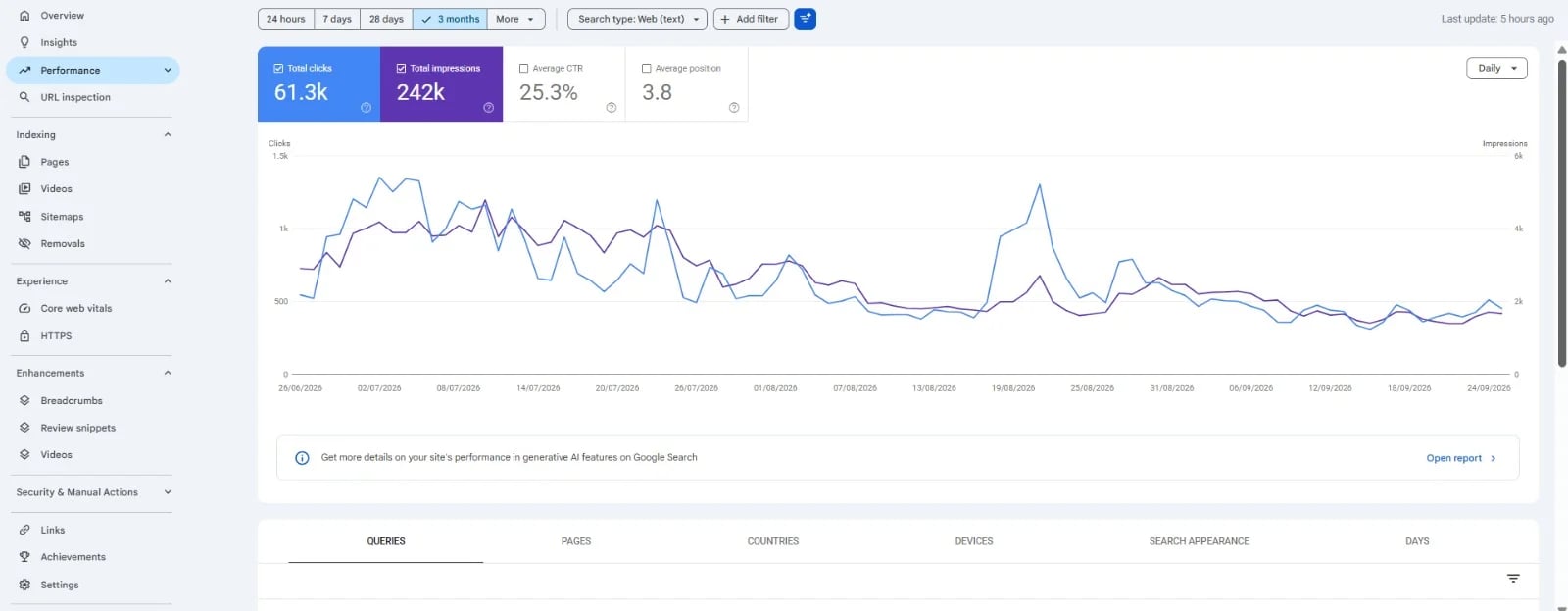Click the help icon on Average position card

coord(733,108)
